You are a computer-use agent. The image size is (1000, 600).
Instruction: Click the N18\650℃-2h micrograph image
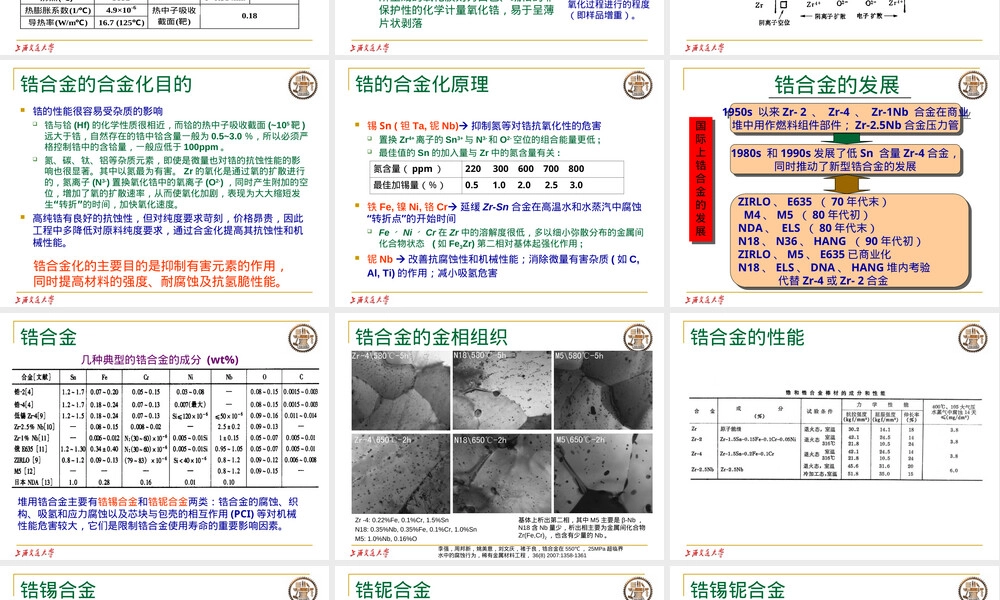click(501, 473)
